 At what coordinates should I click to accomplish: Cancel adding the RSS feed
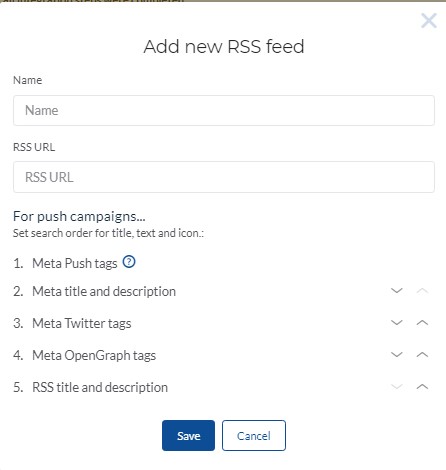pos(254,435)
